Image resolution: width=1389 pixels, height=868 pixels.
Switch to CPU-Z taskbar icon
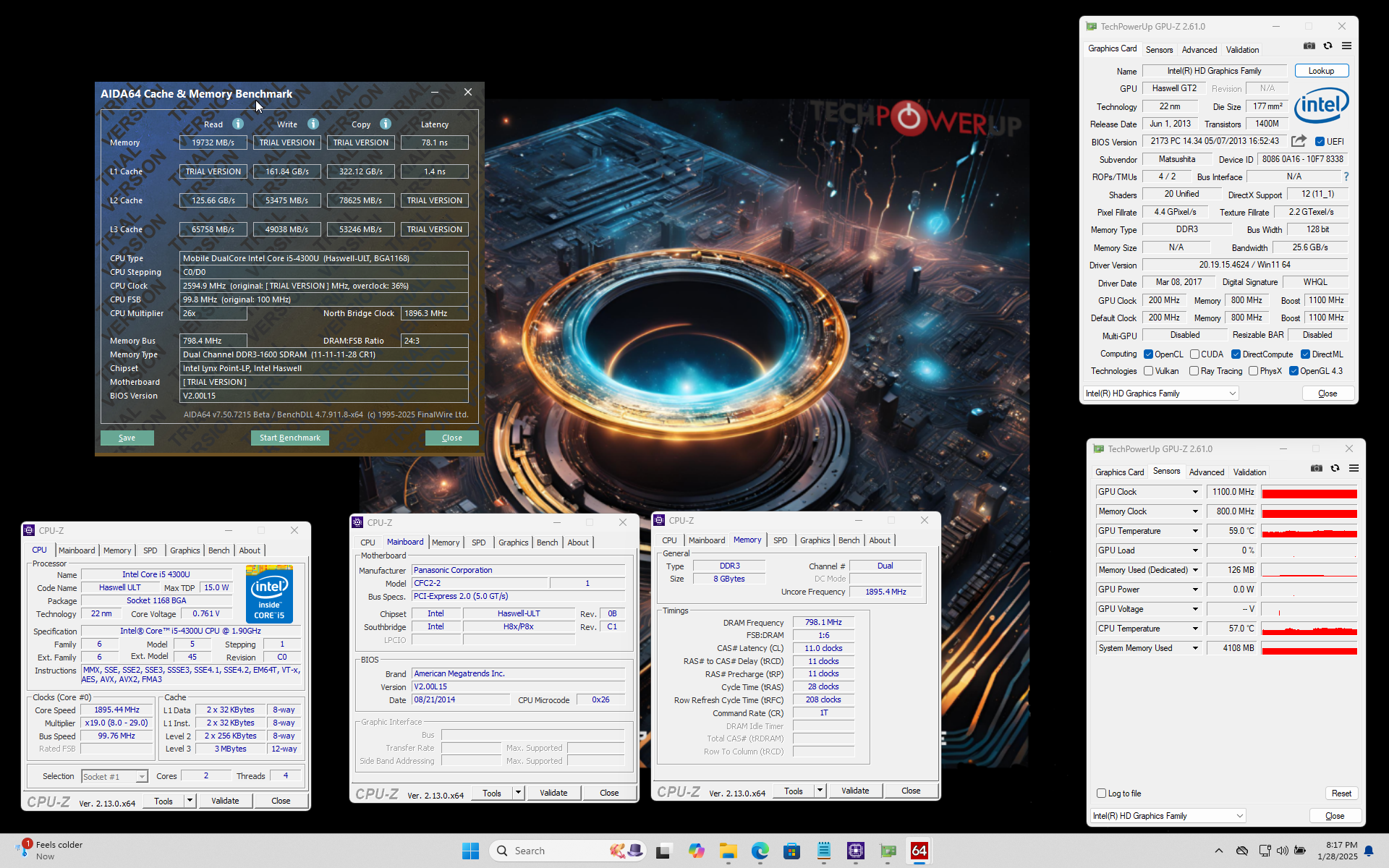856,851
